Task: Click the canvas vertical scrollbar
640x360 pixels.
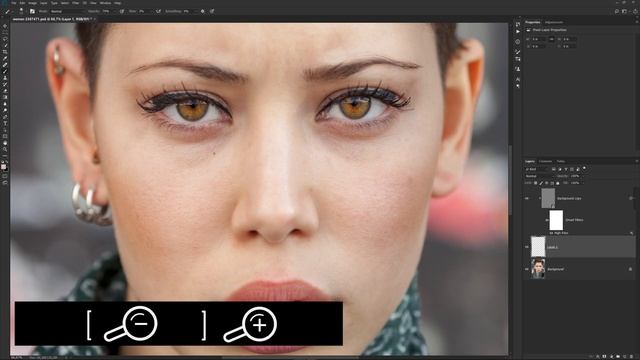Action: pos(510,180)
